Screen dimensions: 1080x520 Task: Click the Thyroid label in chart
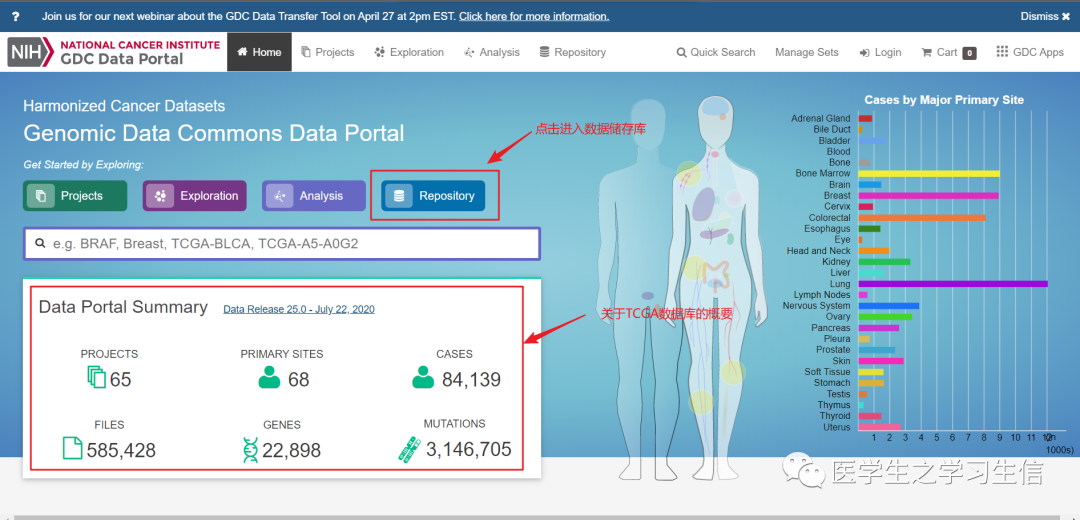point(835,416)
